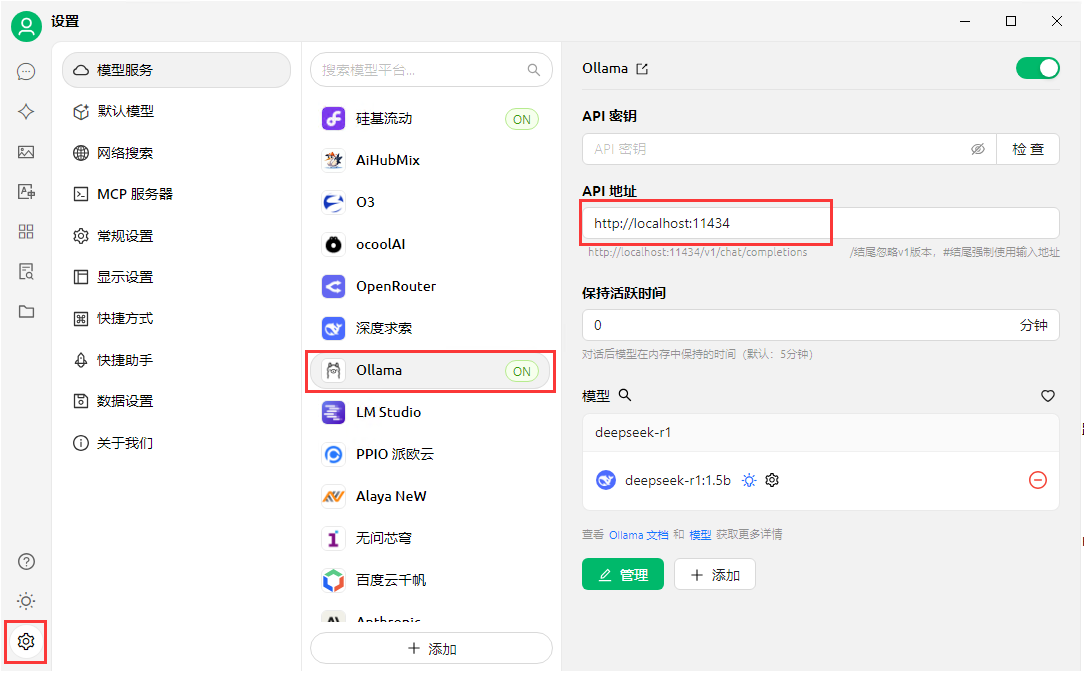Click the green 管理 button

coord(623,574)
